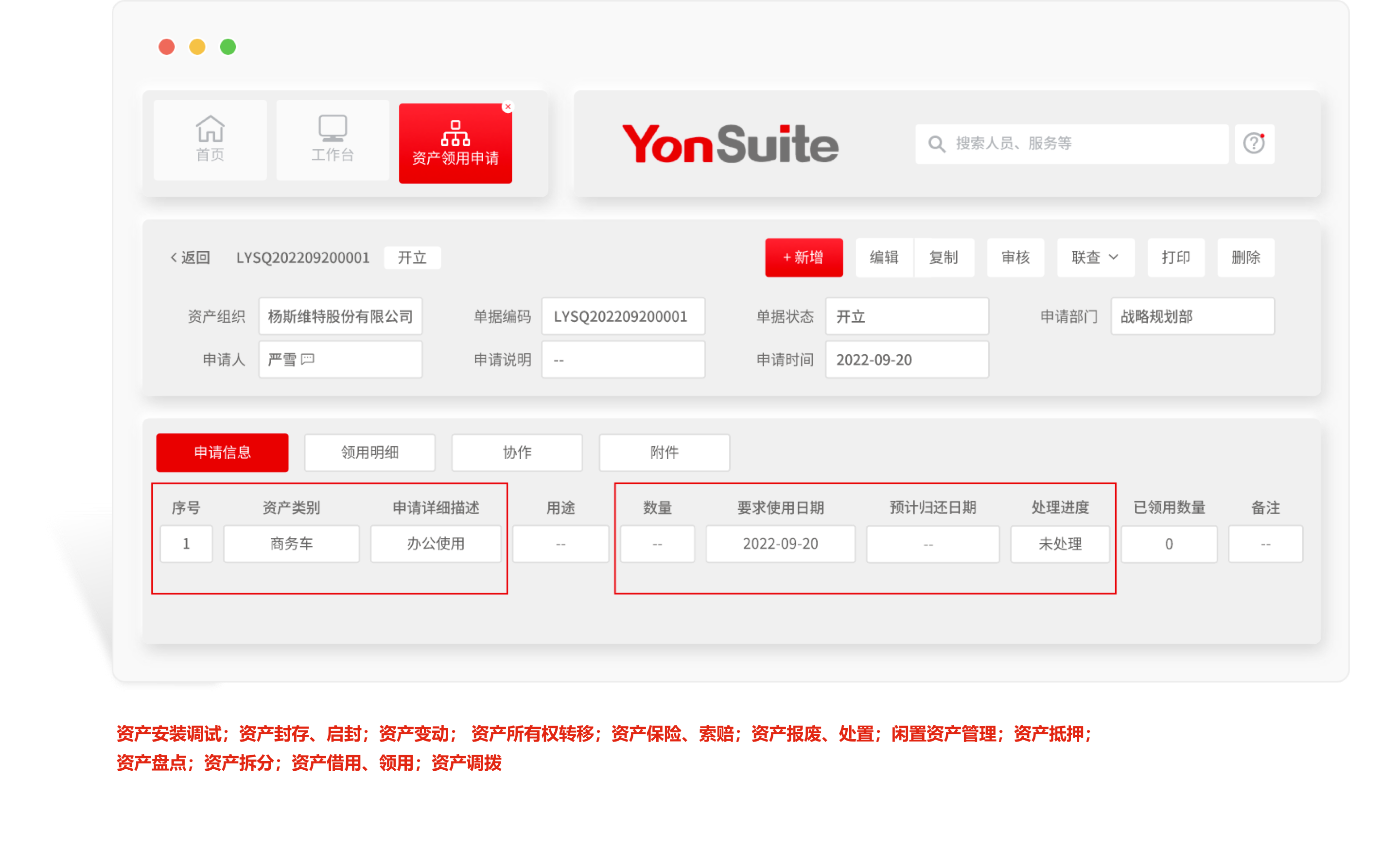Switch to the 协作 tab

[x=517, y=452]
